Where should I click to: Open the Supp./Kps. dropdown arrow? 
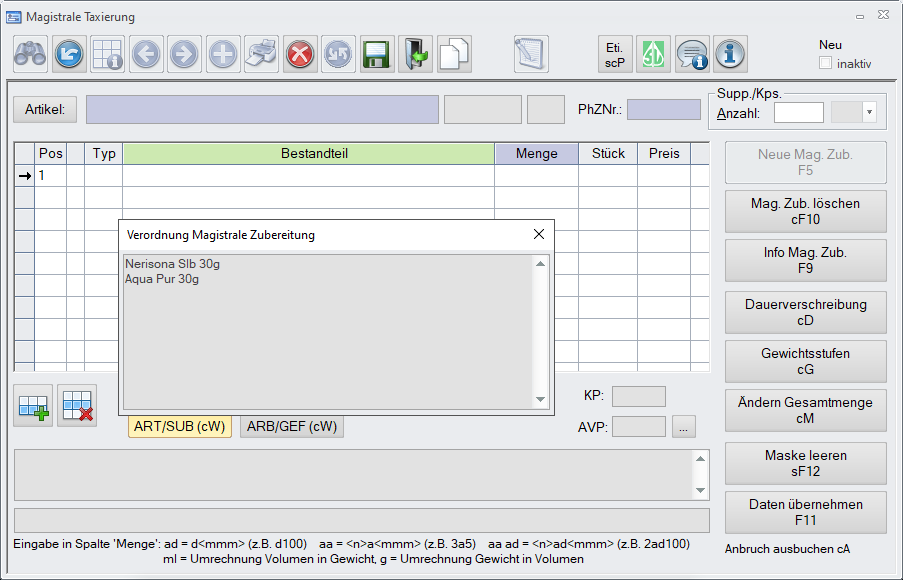[x=868, y=113]
